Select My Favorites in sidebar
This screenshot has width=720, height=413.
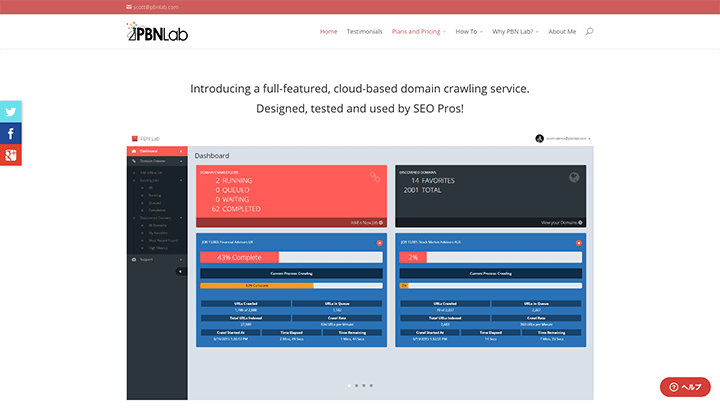(x=158, y=233)
